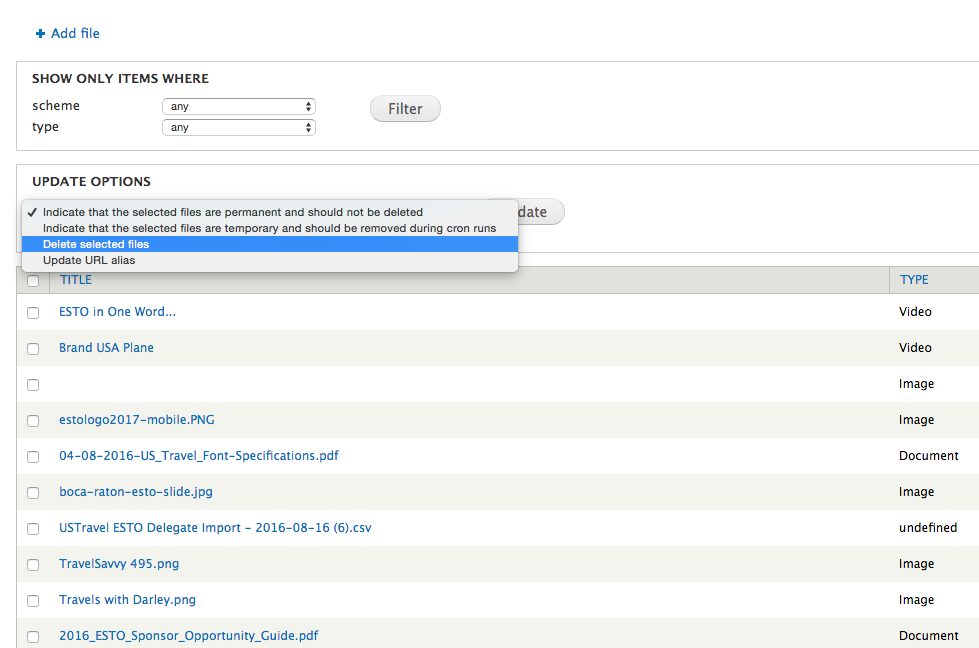Check the box for 2016_ESTO_Sponsor_Opportunity_Guide.pdf
979x648 pixels.
pos(33,637)
